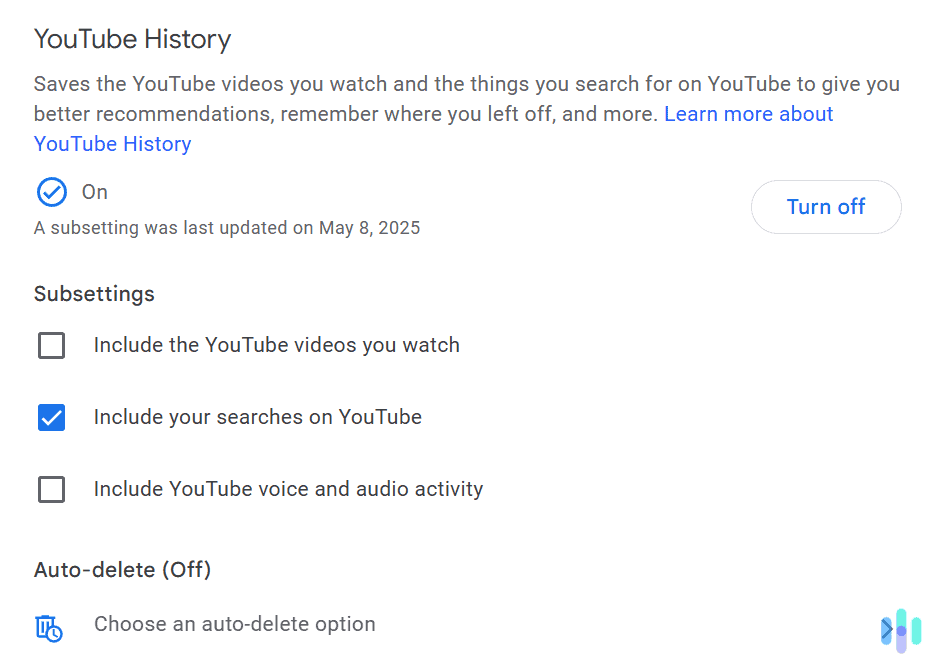The image size is (938, 659).
Task: Select the YouTube History heading
Action: tap(132, 39)
